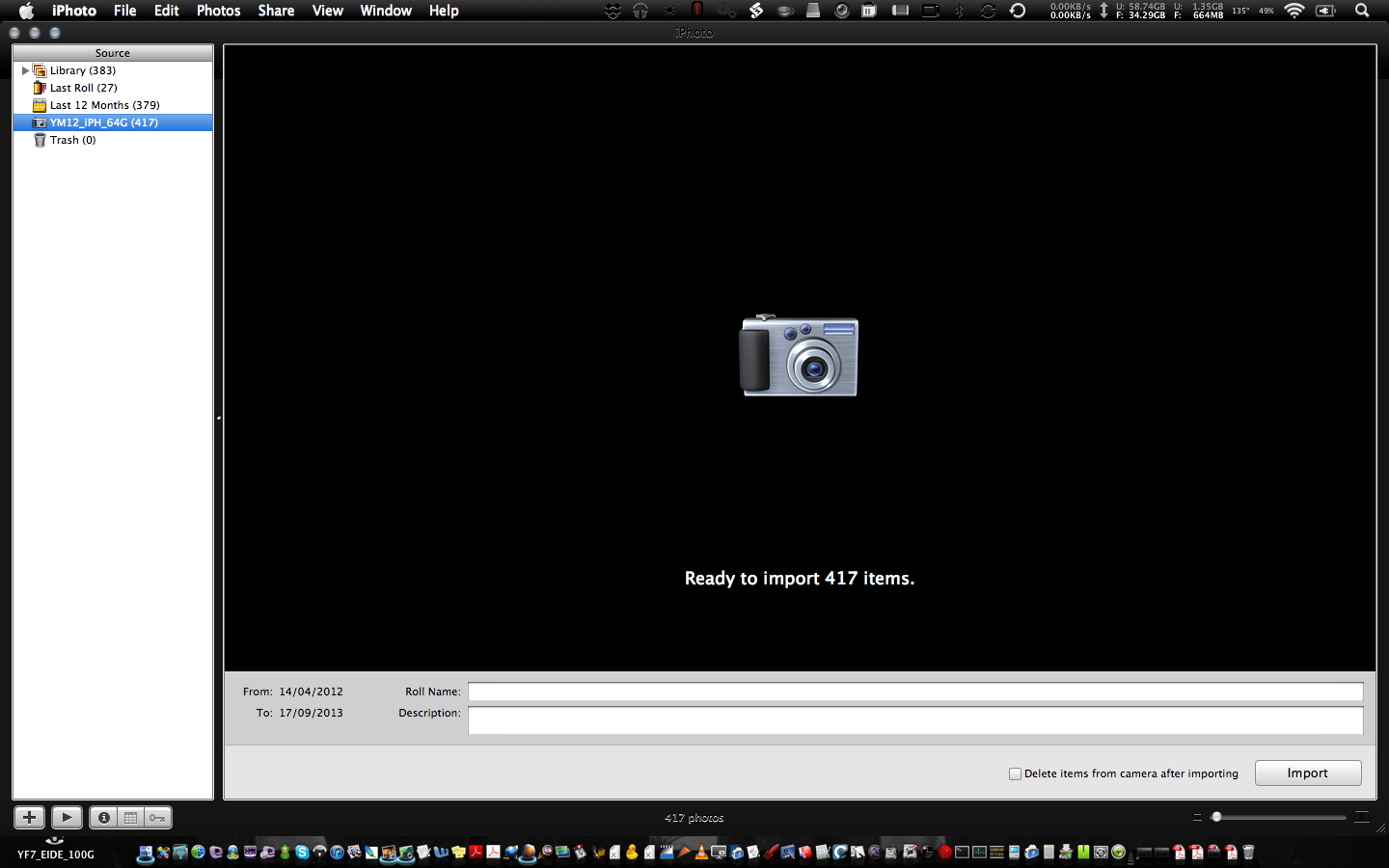Open Skype from the dock
Viewport: 1389px width, 868px height.
[303, 853]
